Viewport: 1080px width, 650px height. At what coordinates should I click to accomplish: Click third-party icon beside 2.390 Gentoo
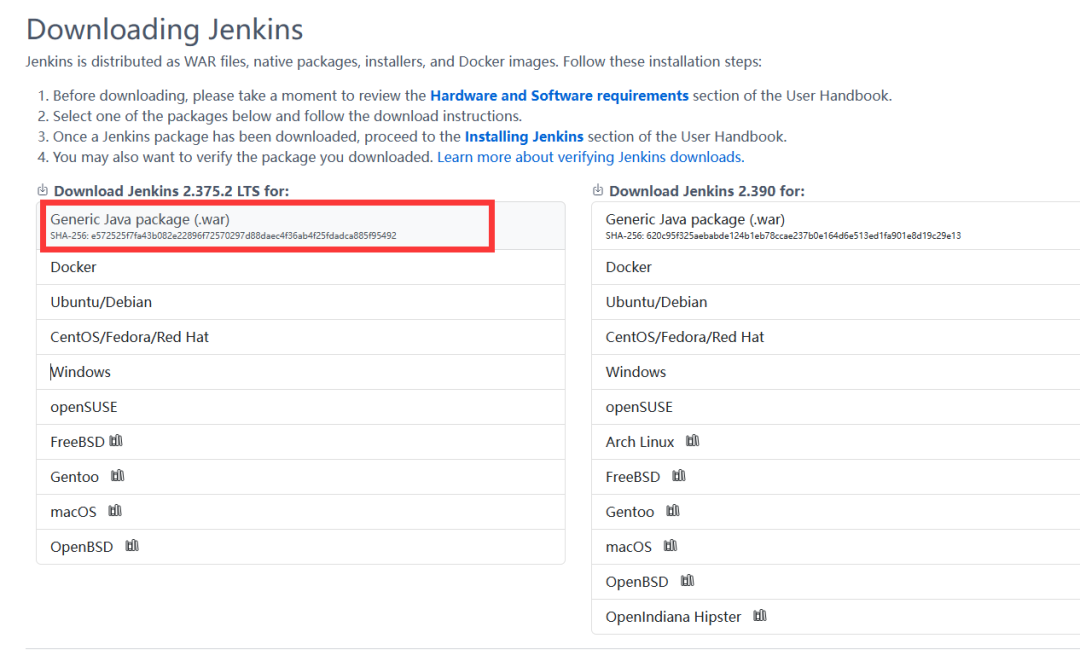[x=673, y=511]
